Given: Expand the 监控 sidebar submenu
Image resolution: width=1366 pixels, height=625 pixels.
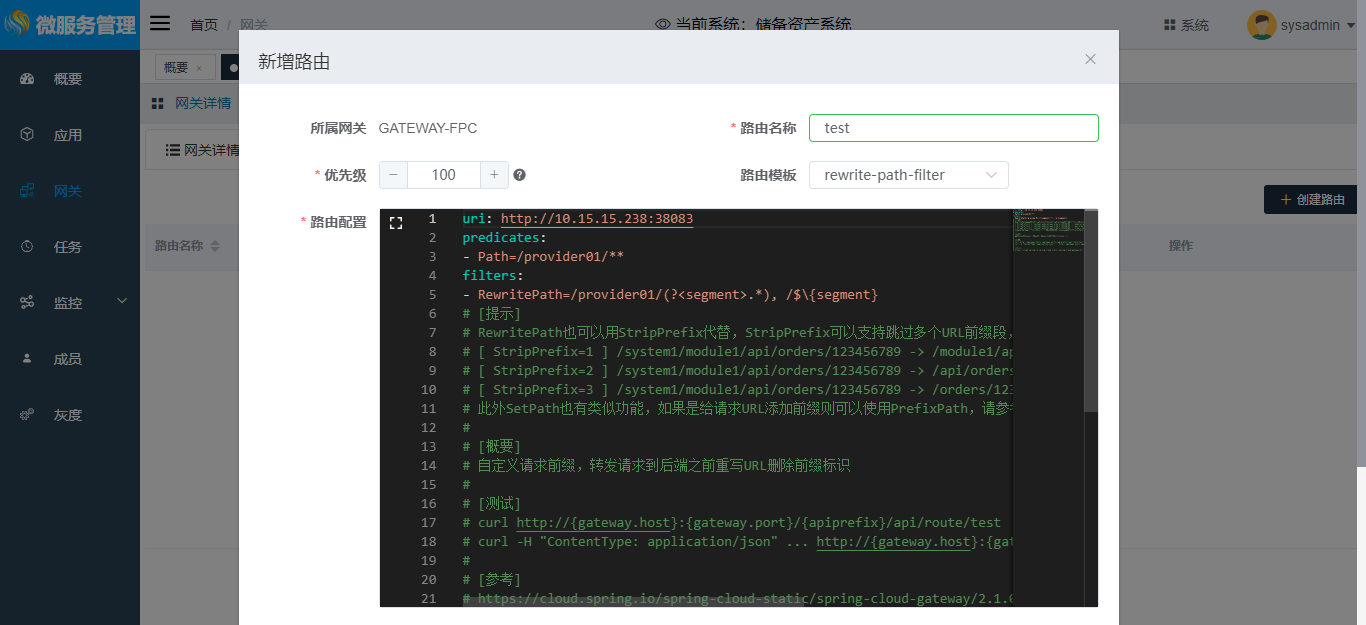Looking at the screenshot, I should [70, 303].
